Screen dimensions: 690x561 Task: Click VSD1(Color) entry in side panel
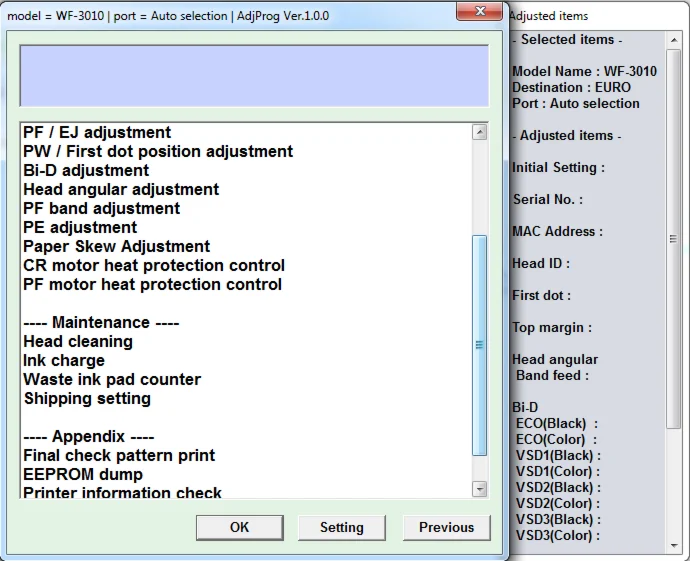coord(558,472)
